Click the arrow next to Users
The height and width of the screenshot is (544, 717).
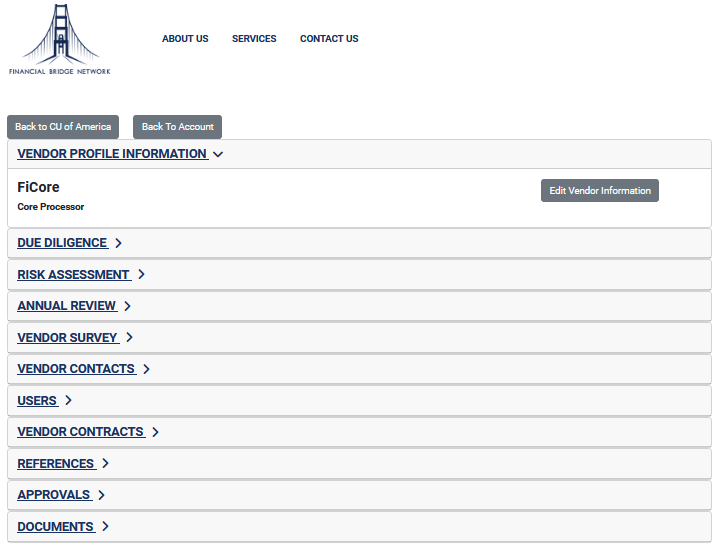(x=69, y=400)
